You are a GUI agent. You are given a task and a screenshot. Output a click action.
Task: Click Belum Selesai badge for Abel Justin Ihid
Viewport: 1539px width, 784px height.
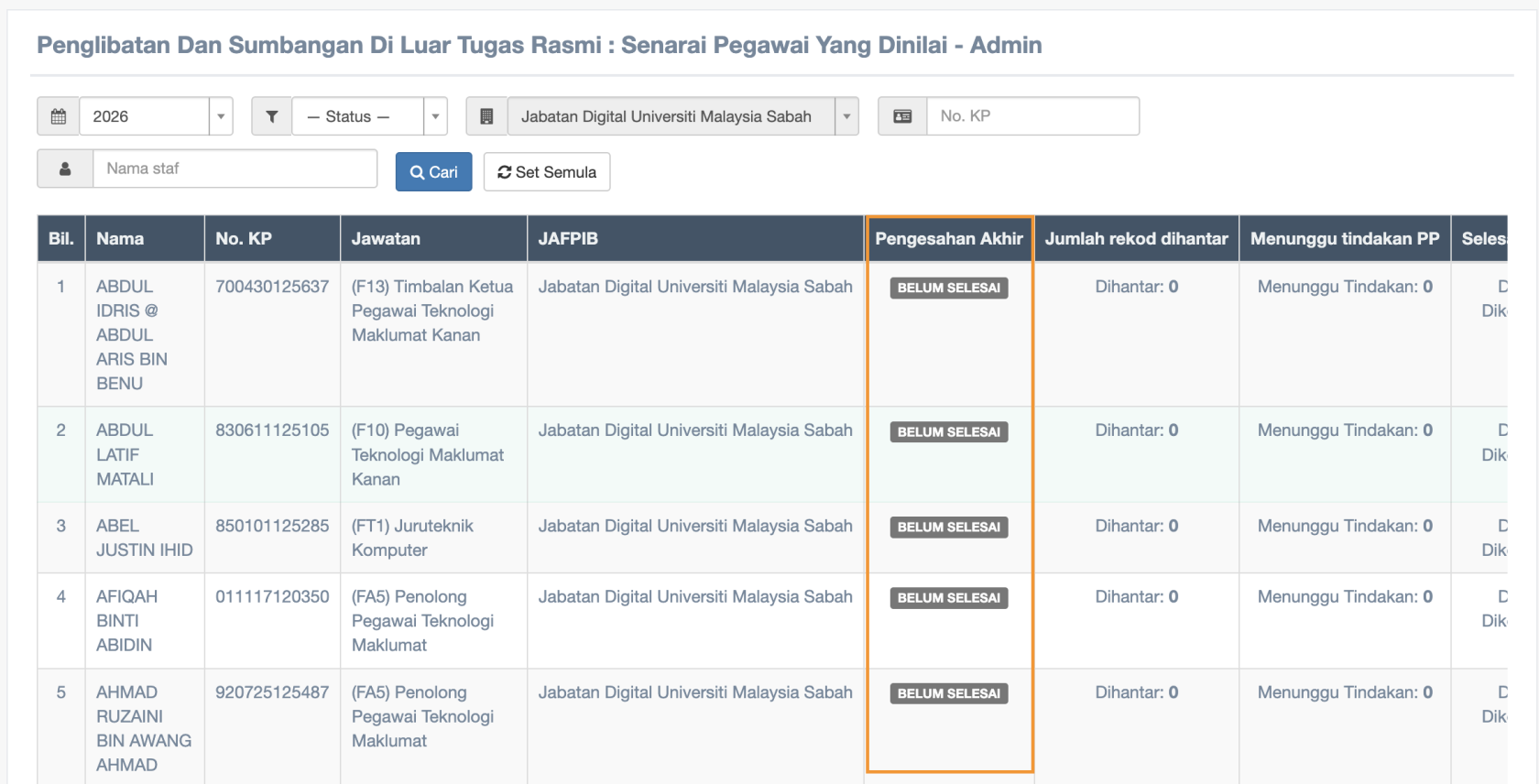point(949,527)
